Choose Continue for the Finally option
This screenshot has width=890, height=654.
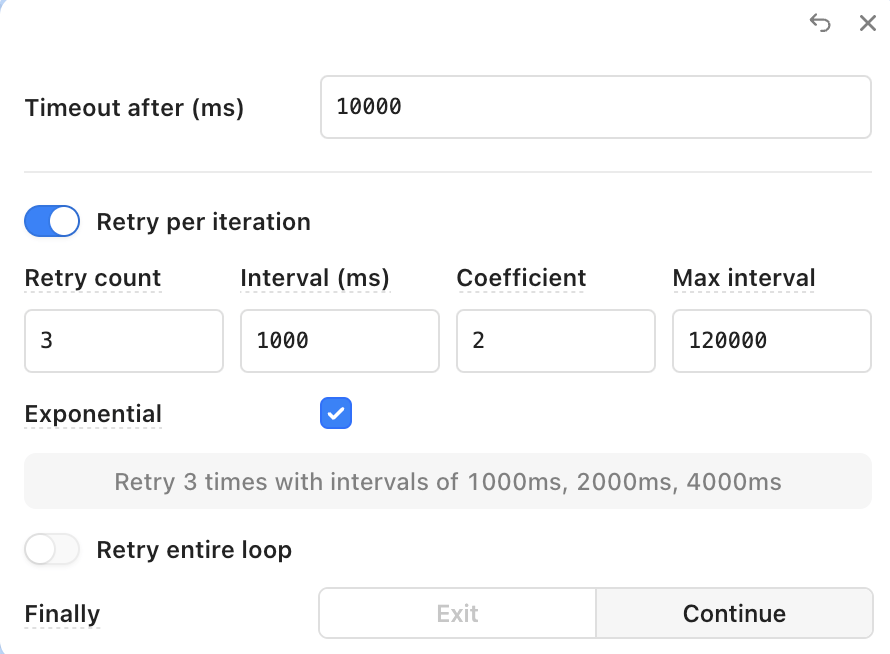pos(734,613)
